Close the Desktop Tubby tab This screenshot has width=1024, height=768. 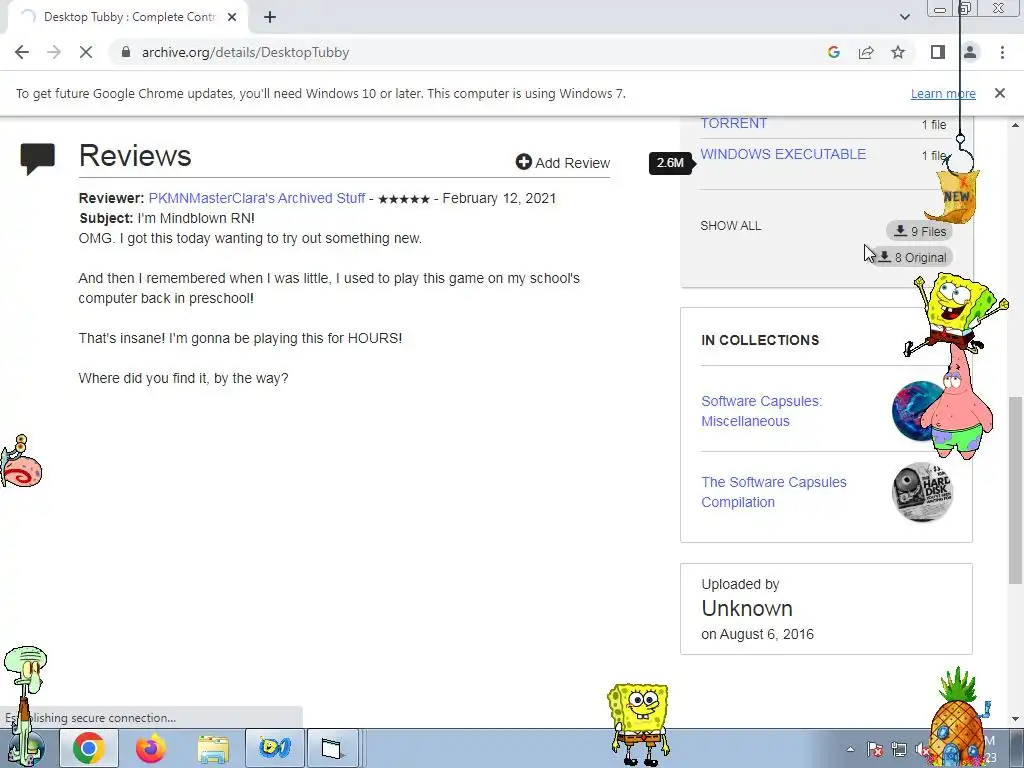[232, 18]
